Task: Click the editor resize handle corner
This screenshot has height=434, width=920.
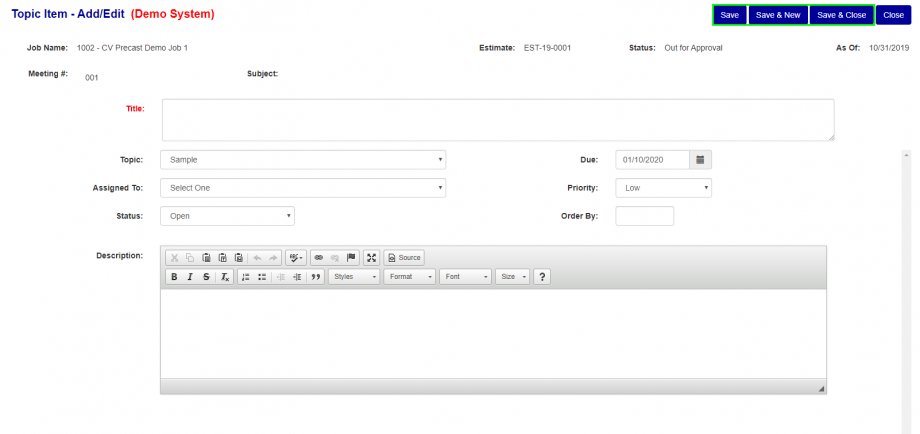Action: (x=821, y=389)
